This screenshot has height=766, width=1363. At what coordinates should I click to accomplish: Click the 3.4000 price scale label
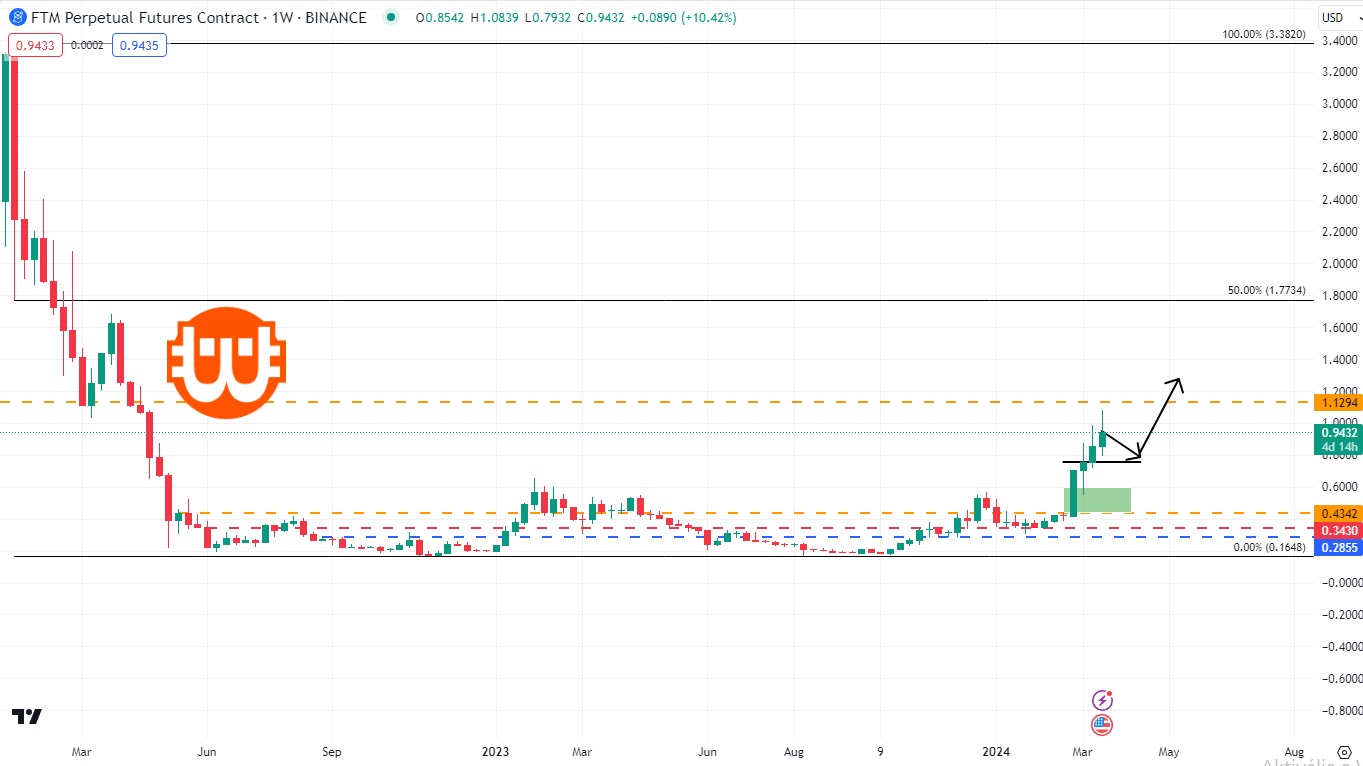click(1340, 41)
